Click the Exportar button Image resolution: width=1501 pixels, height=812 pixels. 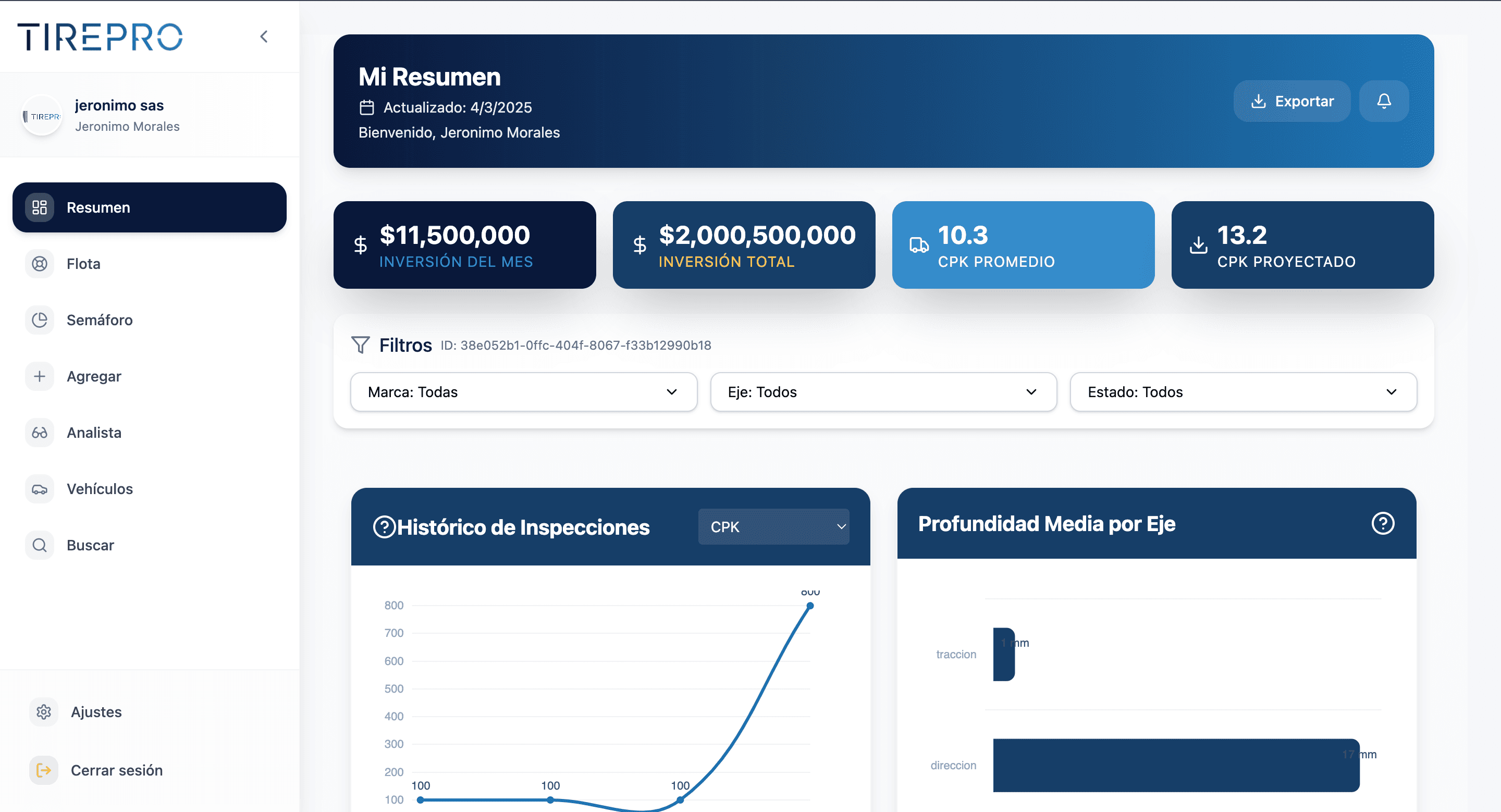pyautogui.click(x=1292, y=101)
